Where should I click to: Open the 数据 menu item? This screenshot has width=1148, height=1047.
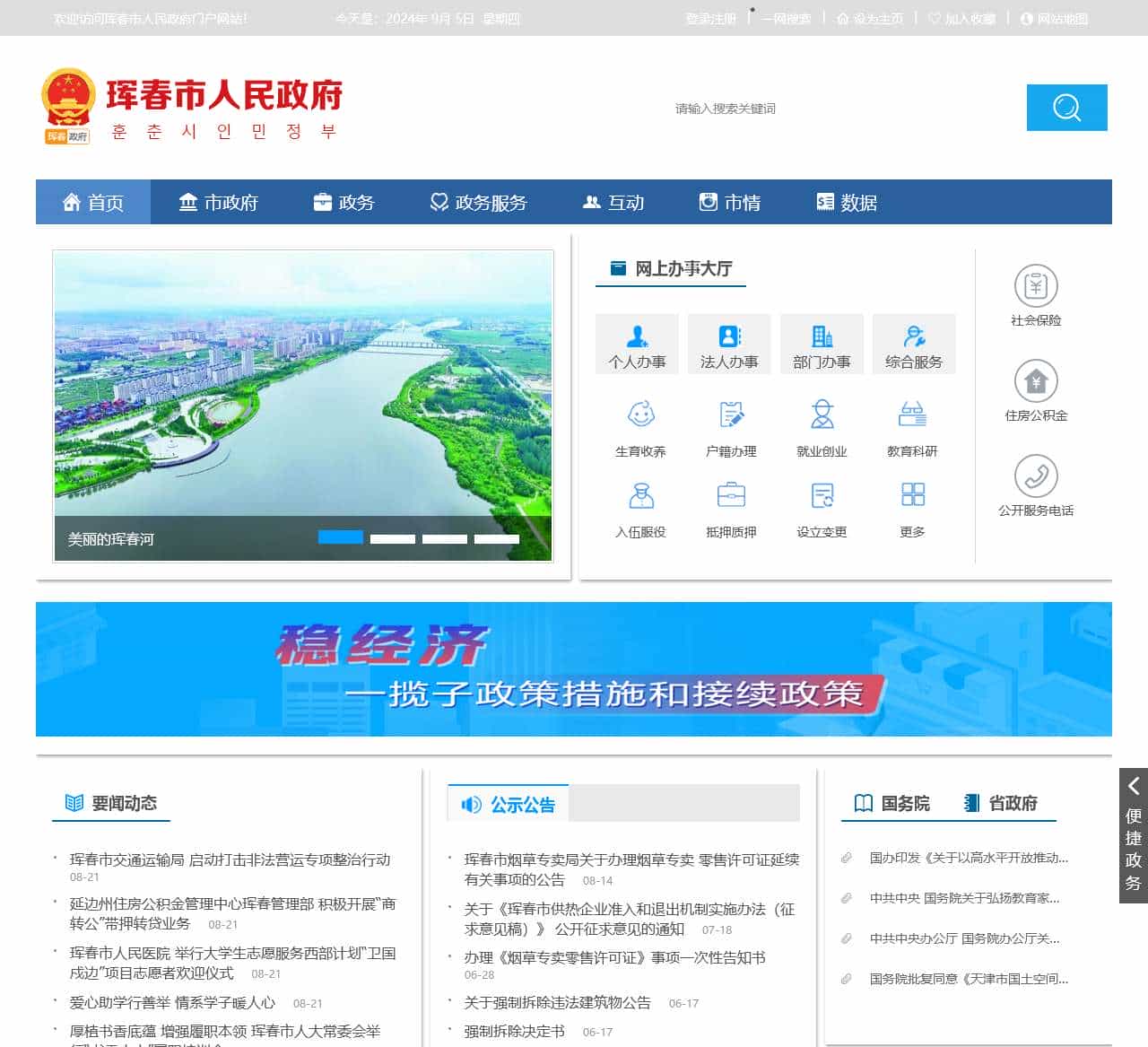(846, 202)
